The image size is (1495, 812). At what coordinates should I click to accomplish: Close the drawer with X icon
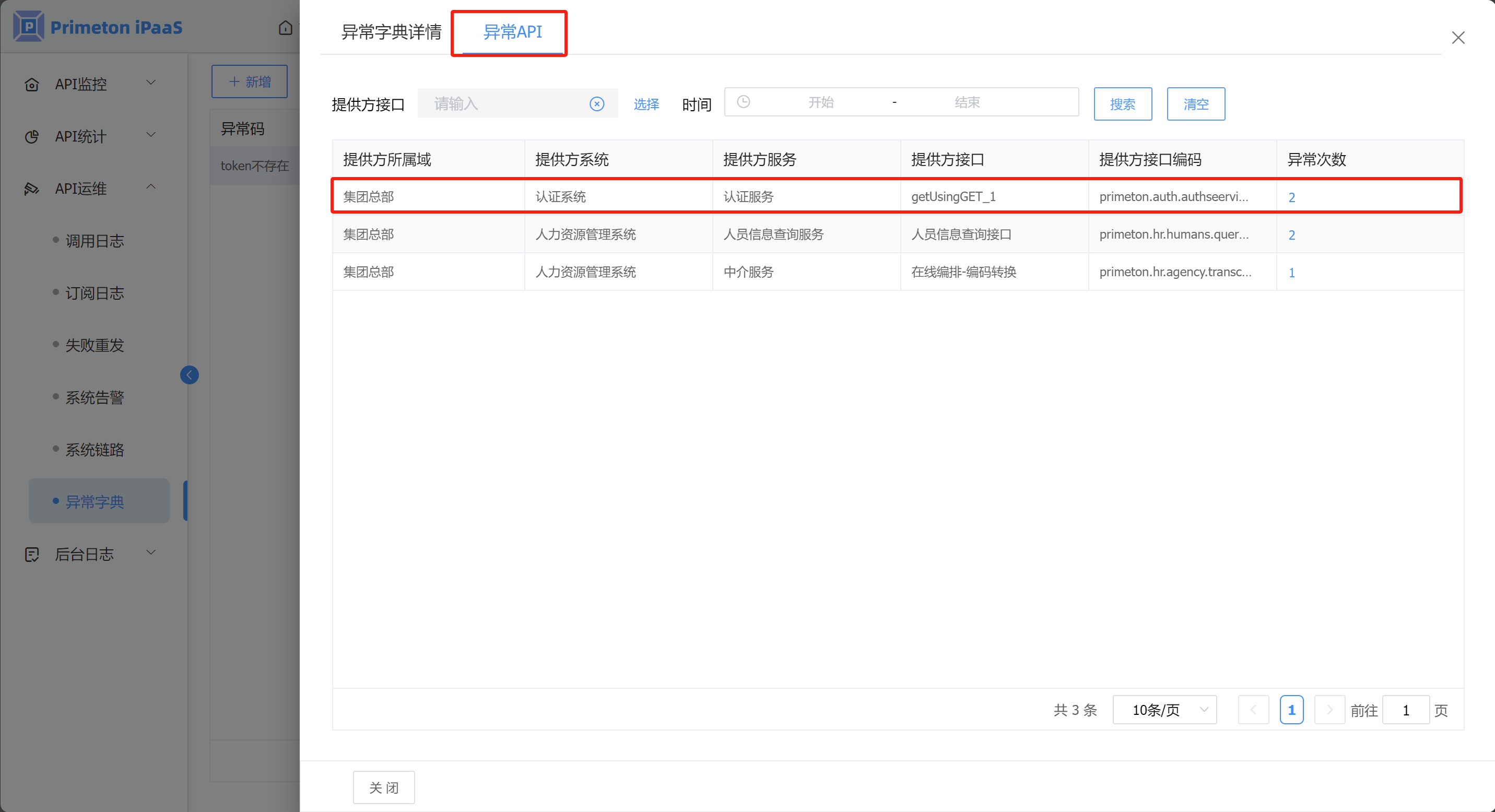1458,38
